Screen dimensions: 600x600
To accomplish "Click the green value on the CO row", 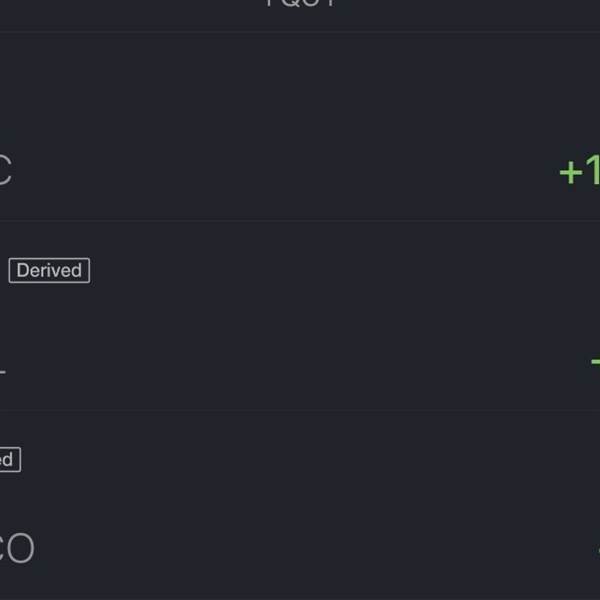I will pos(597,549).
